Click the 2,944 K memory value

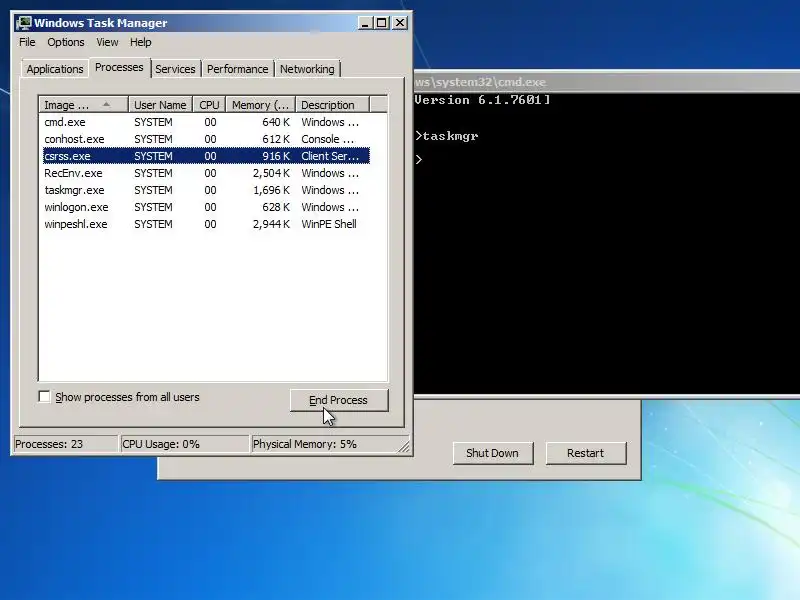[x=271, y=224]
